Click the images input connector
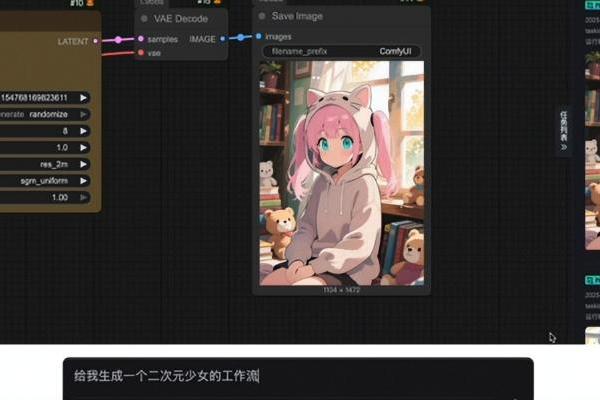This screenshot has height=400, width=600. click(x=259, y=36)
